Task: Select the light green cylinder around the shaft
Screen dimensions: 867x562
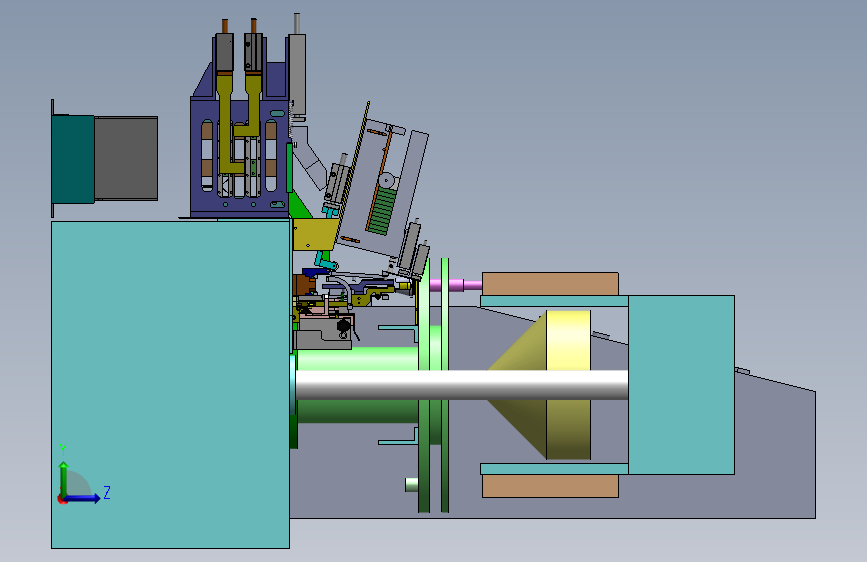Action: [x=357, y=358]
